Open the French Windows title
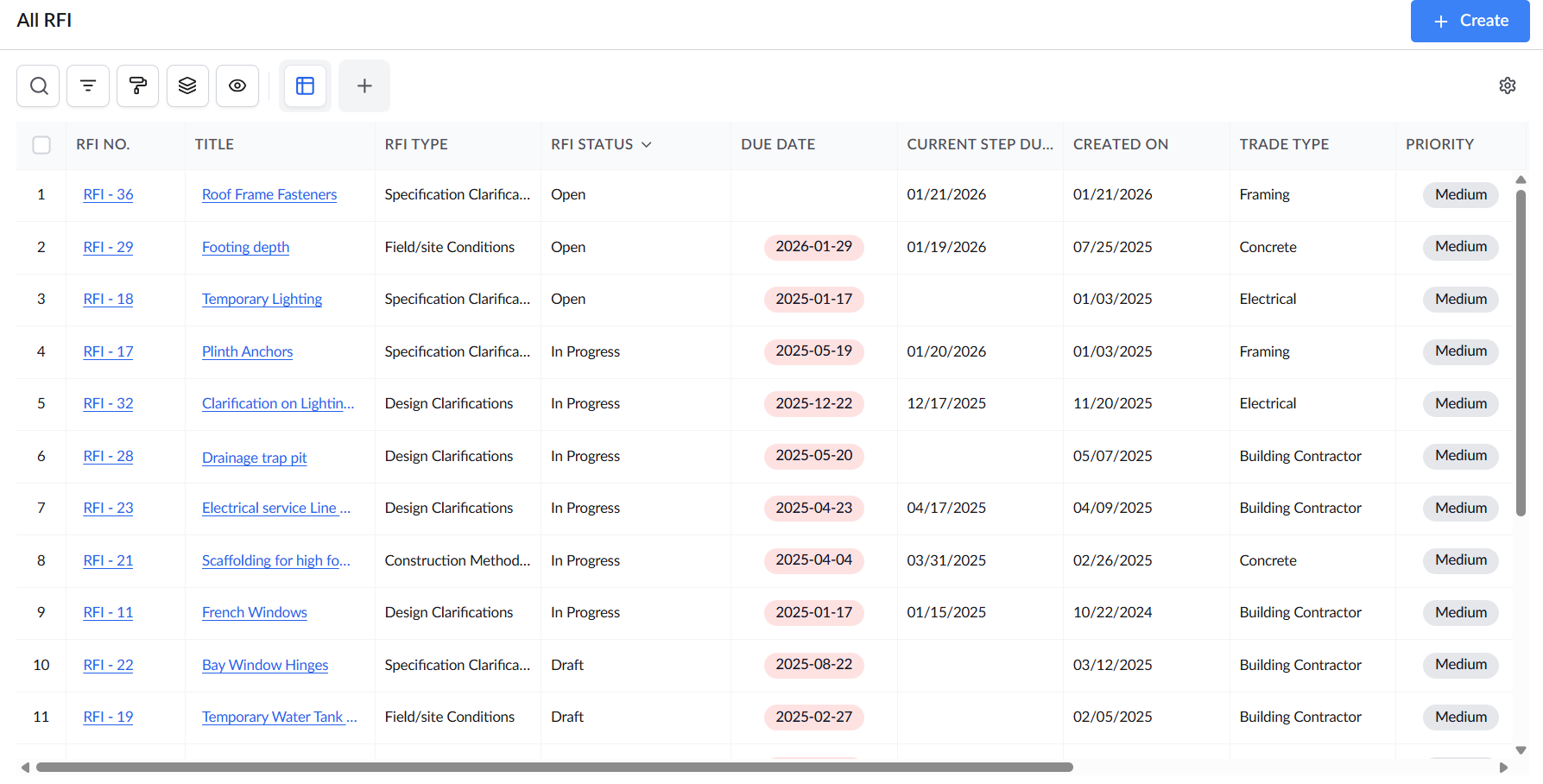 click(x=255, y=612)
